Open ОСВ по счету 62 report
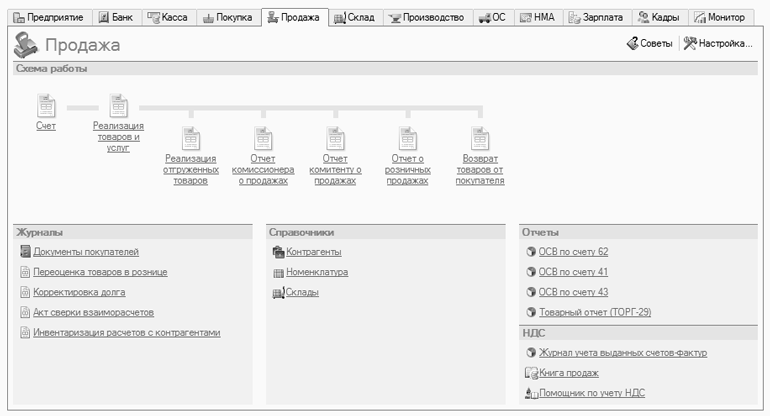Viewport: 770px width, 416px height. [x=573, y=252]
